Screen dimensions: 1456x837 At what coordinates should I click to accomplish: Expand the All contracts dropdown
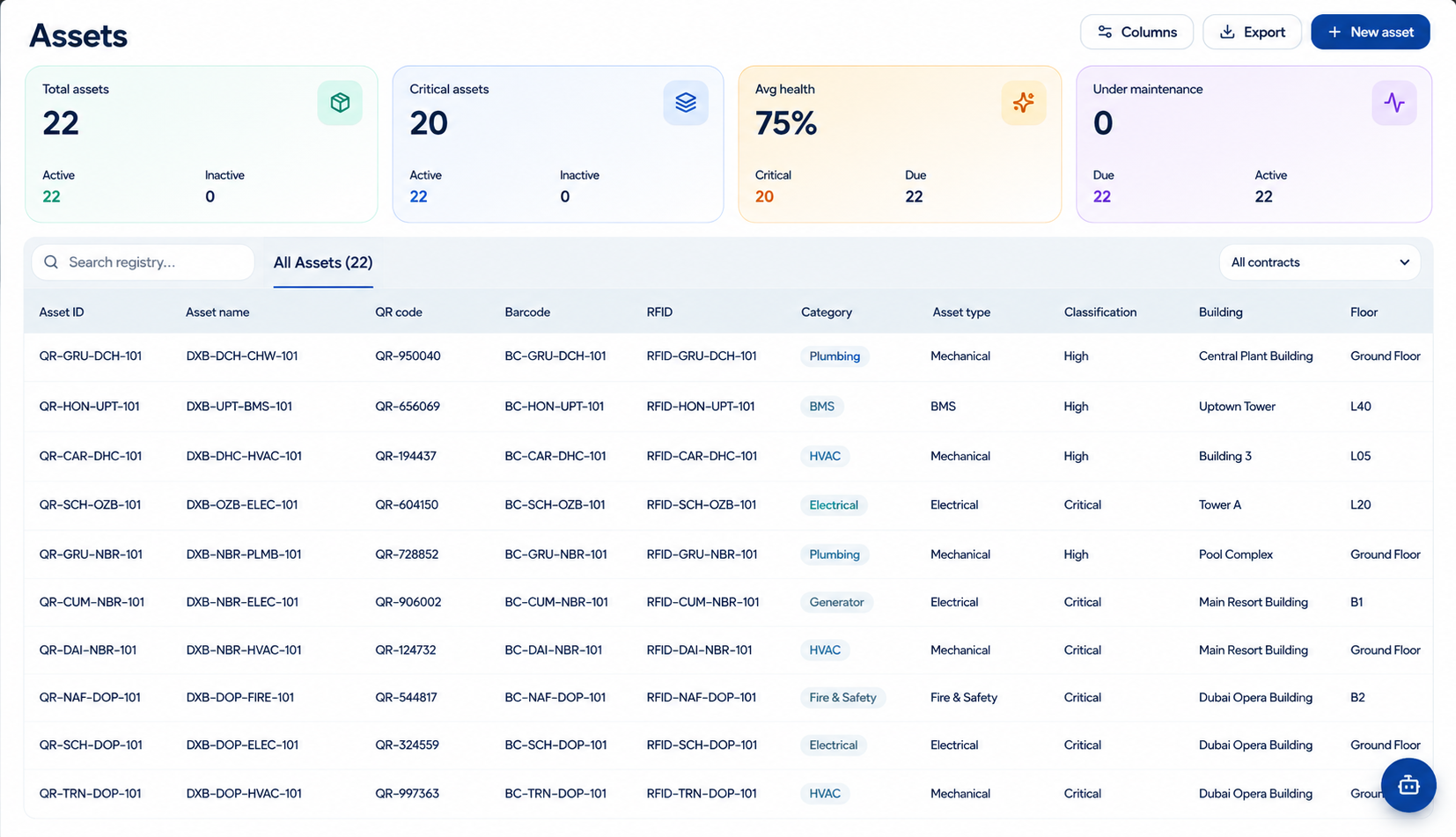[1320, 262]
